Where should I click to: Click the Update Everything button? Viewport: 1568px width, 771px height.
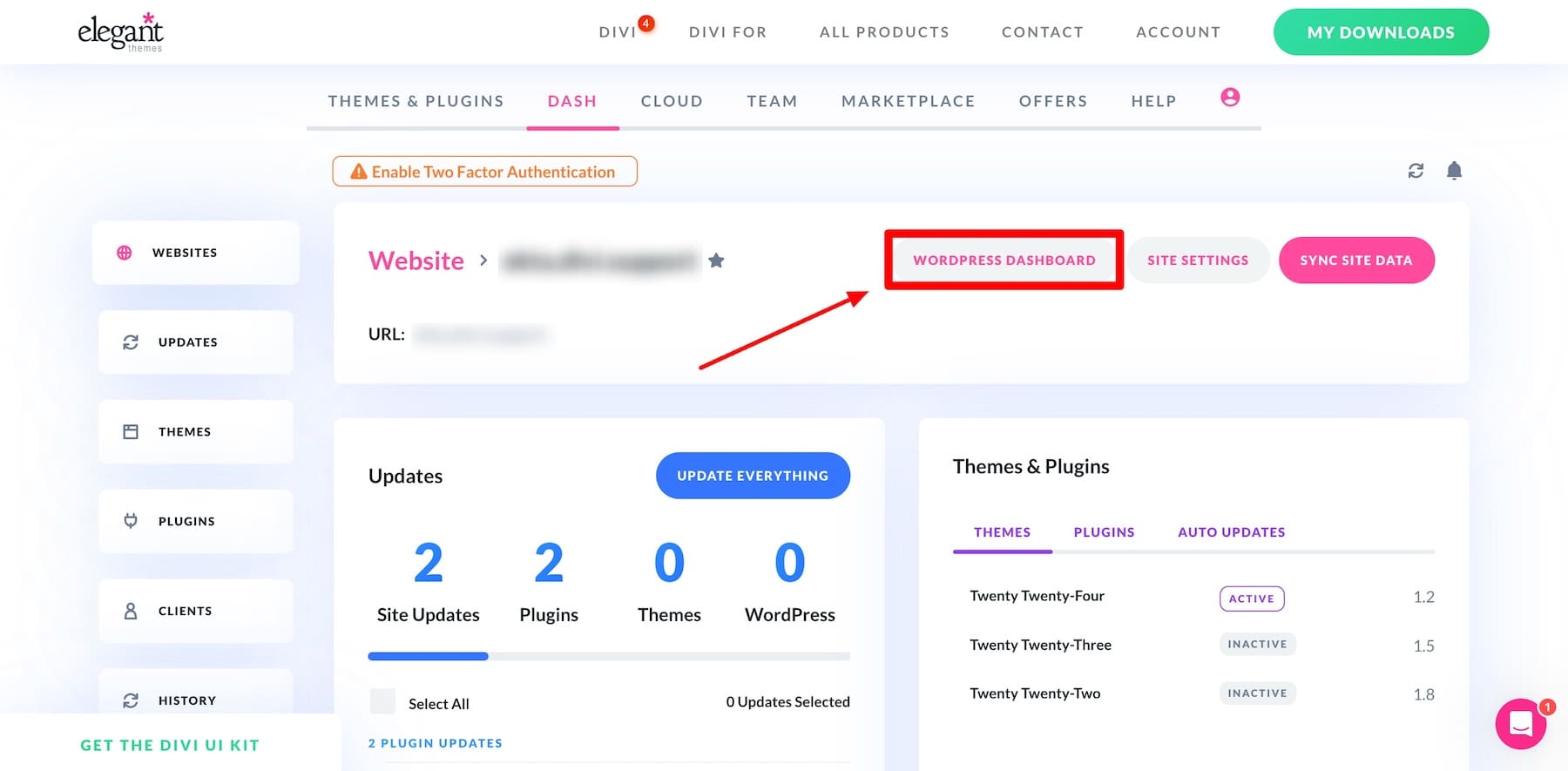coord(752,476)
